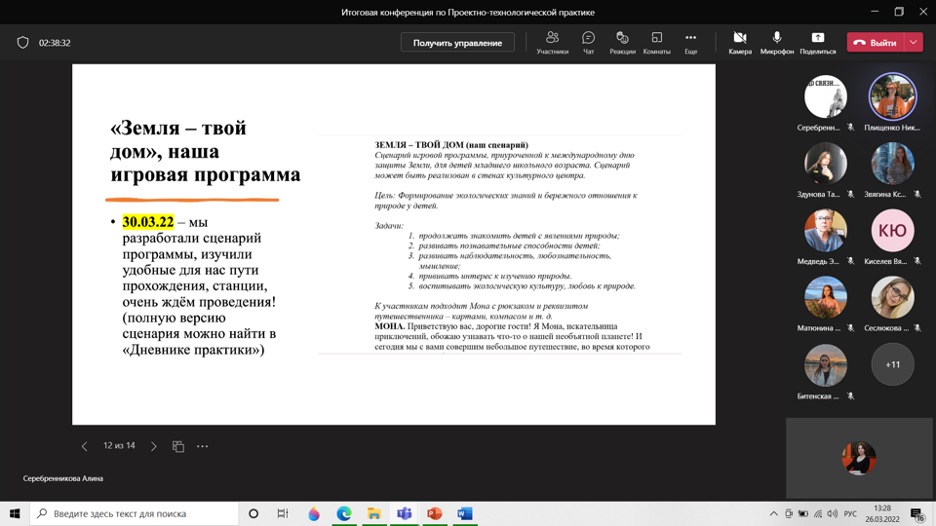Viewport: 936px width, 526px height.
Task: Click the +11 more participants tile
Action: coord(892,364)
